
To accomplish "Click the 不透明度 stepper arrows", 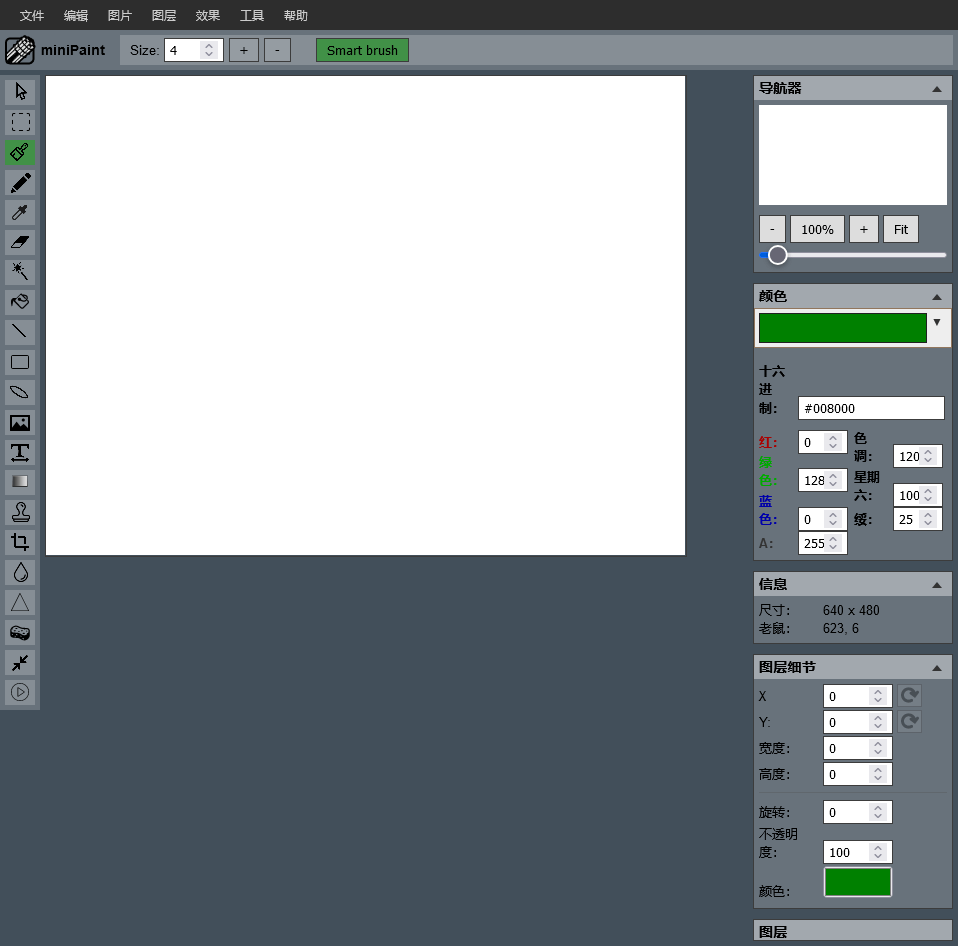I will (x=878, y=852).
